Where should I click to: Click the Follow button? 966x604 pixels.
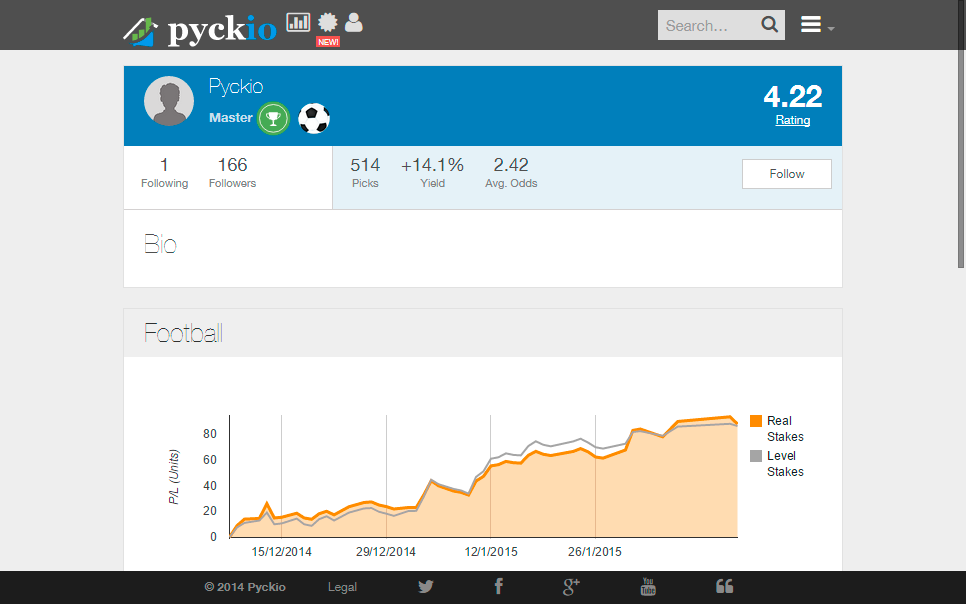pyautogui.click(x=787, y=174)
